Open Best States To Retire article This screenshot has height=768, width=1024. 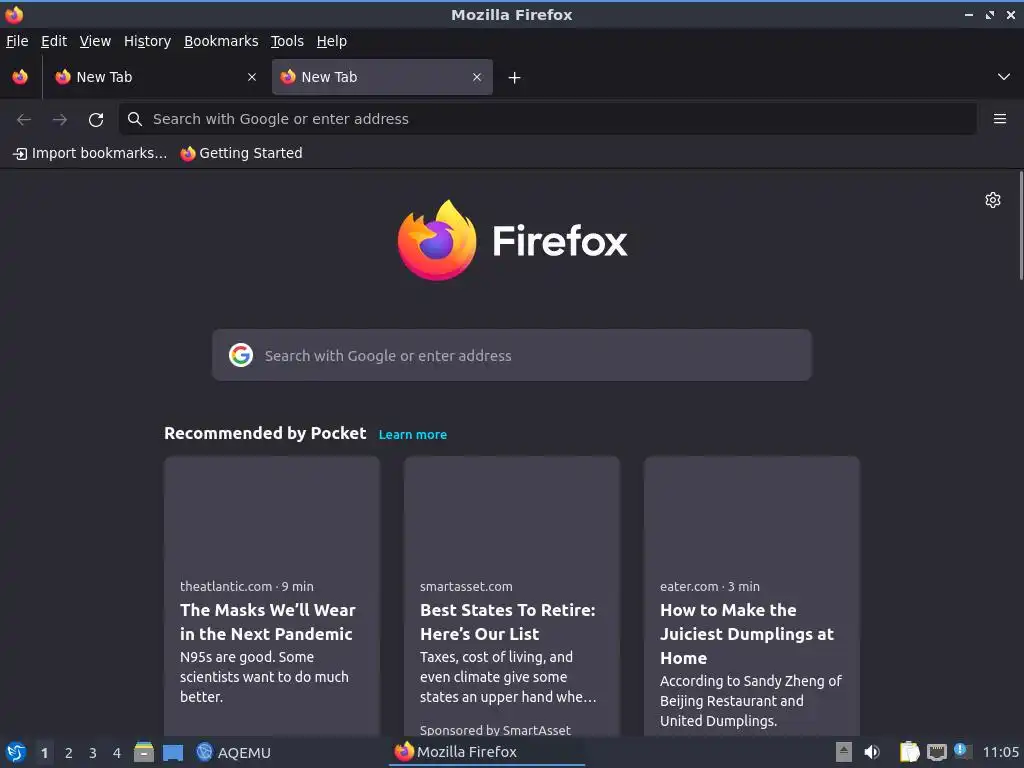click(507, 622)
